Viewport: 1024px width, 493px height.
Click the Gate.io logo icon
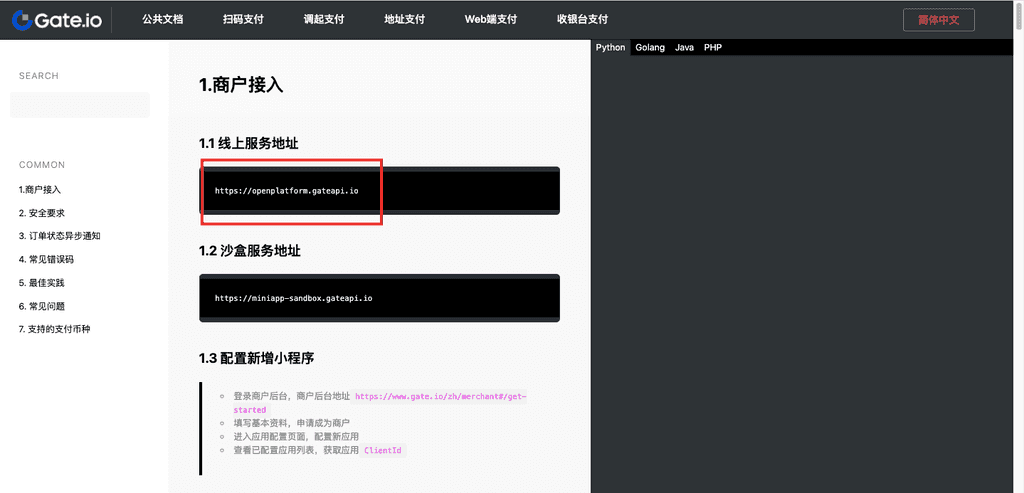(20, 19)
